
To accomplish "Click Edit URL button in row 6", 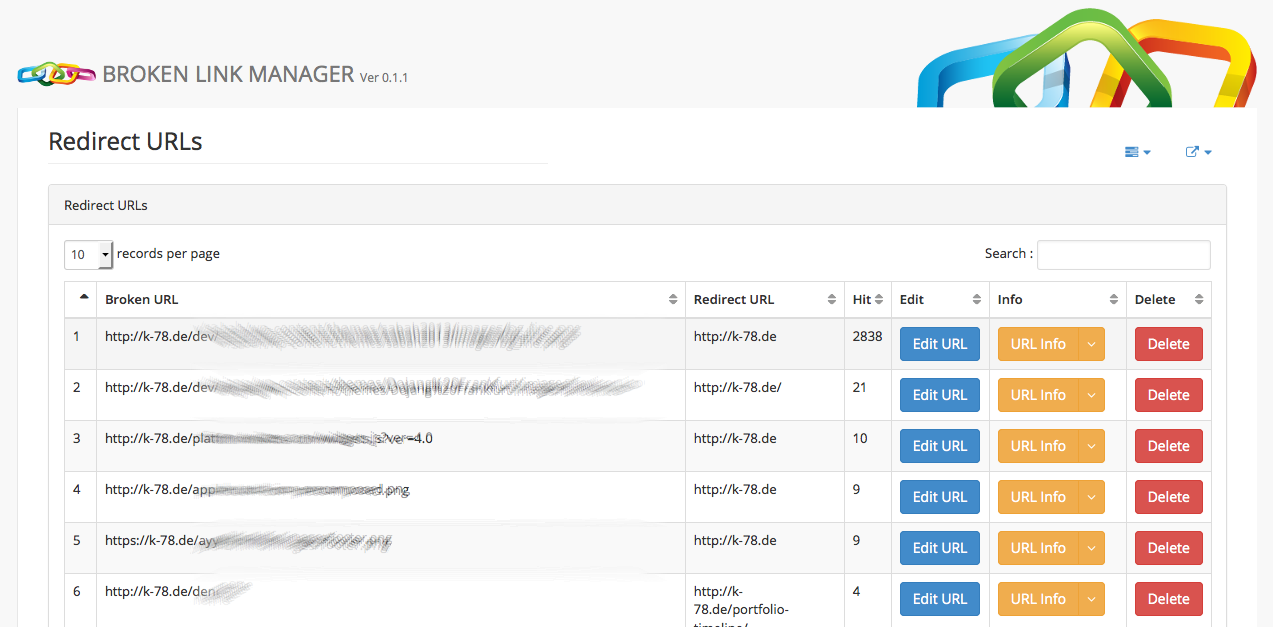I will click(x=940, y=599).
